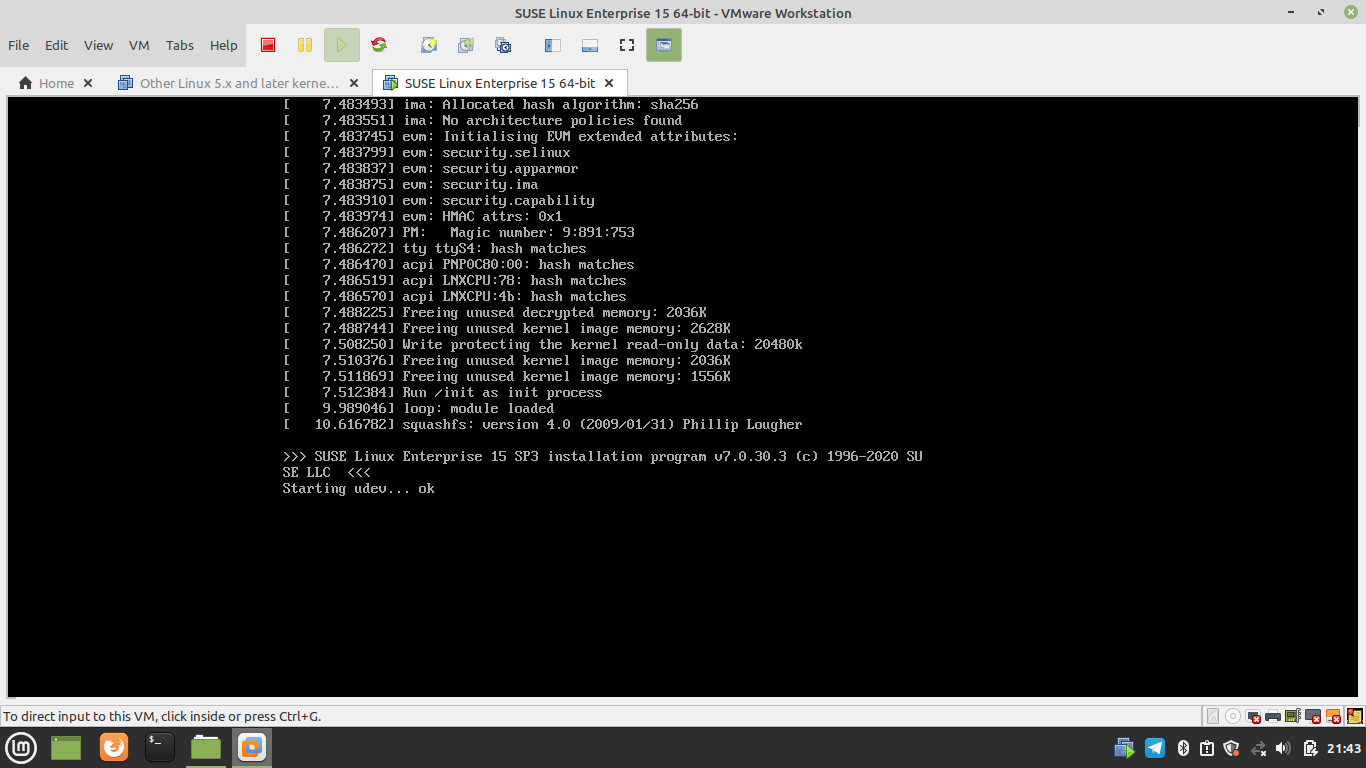Open the Help menu
1366x768 pixels.
pos(224,45)
